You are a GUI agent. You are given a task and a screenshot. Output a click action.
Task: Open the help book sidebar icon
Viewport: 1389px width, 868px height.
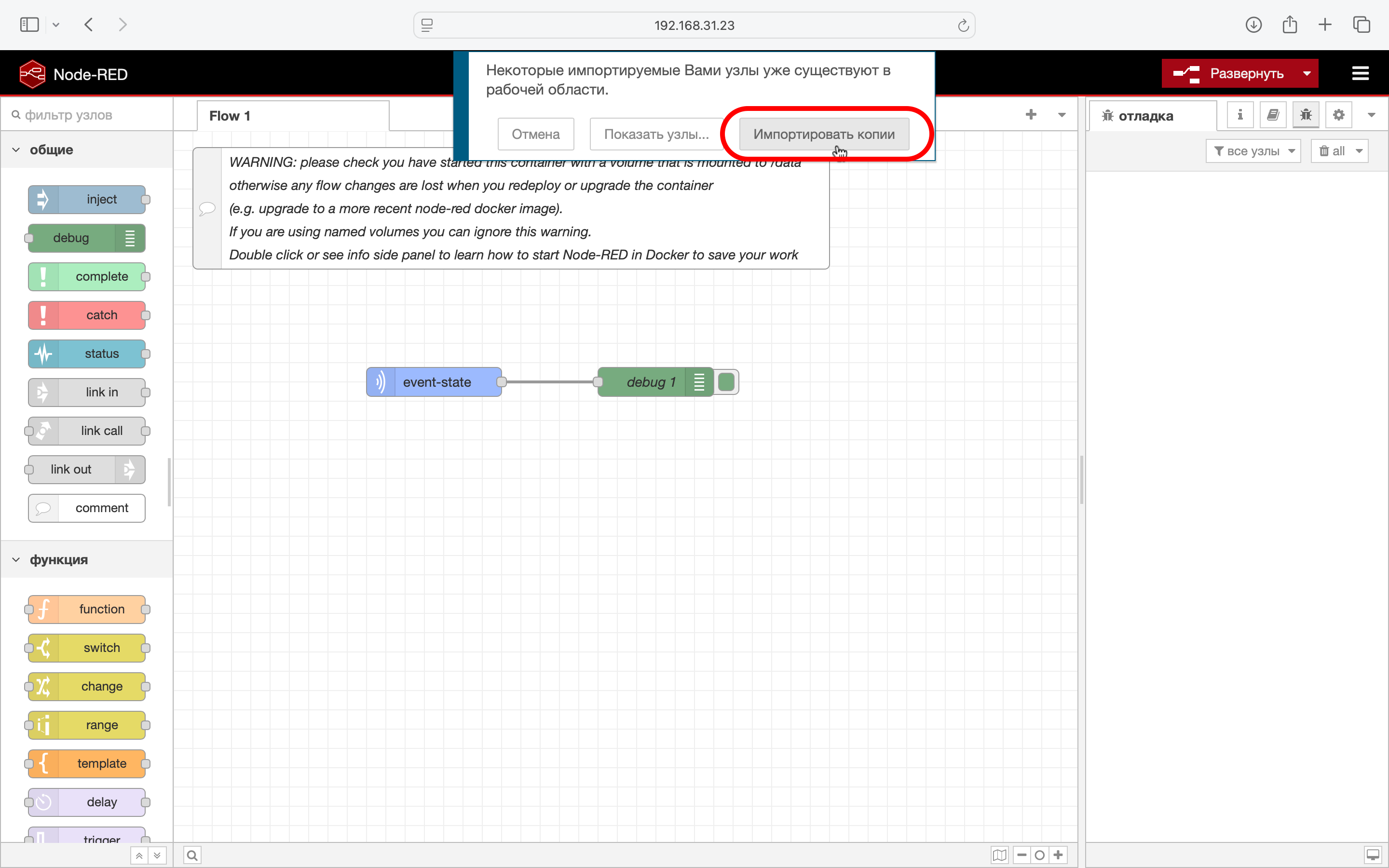[x=1272, y=115]
